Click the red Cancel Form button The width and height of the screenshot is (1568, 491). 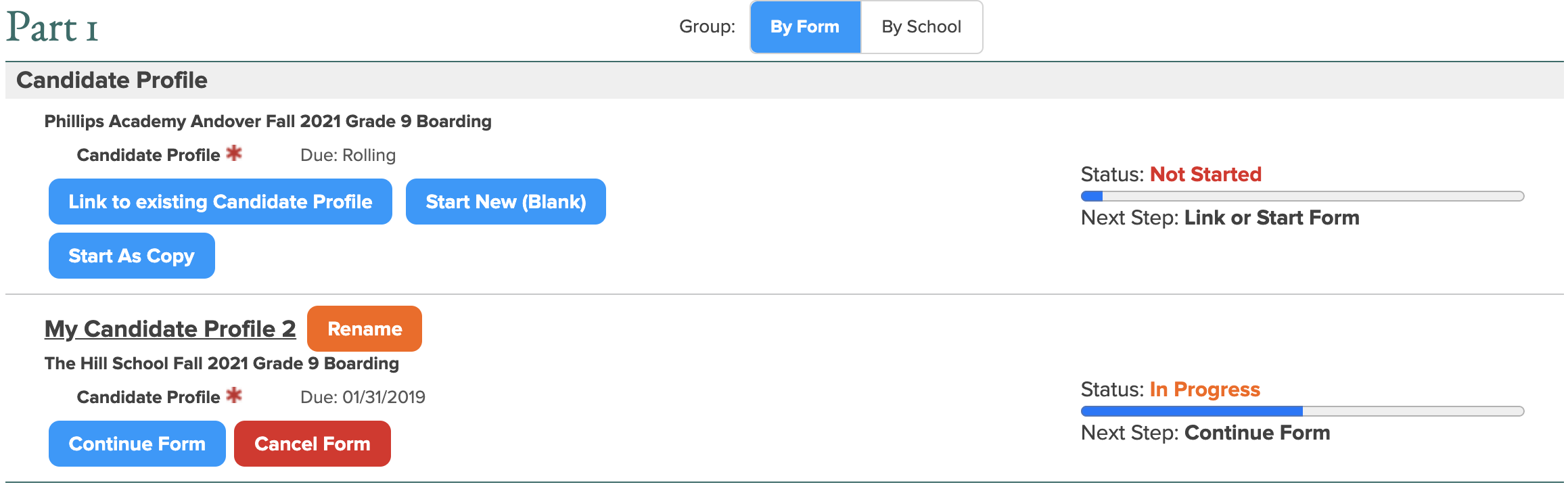click(x=312, y=444)
